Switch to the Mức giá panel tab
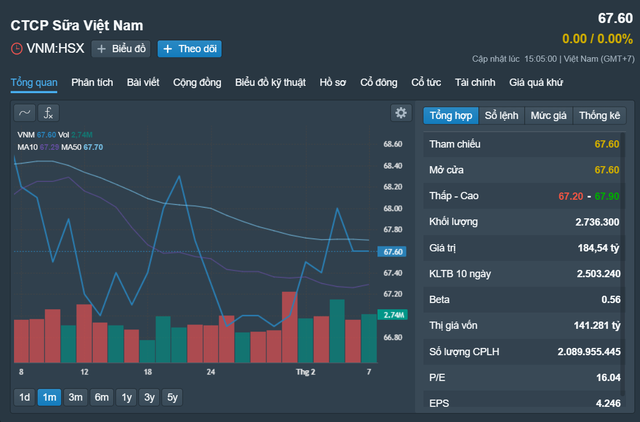 (548, 115)
